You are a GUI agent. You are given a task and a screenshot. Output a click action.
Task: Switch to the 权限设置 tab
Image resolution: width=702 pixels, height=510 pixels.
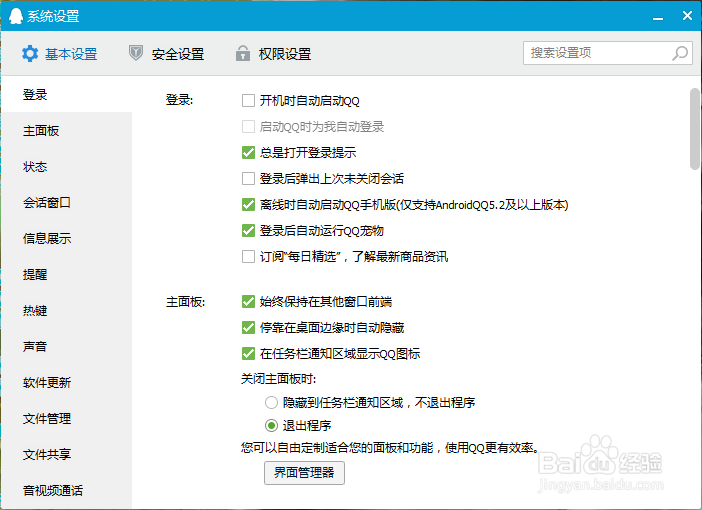click(x=274, y=54)
